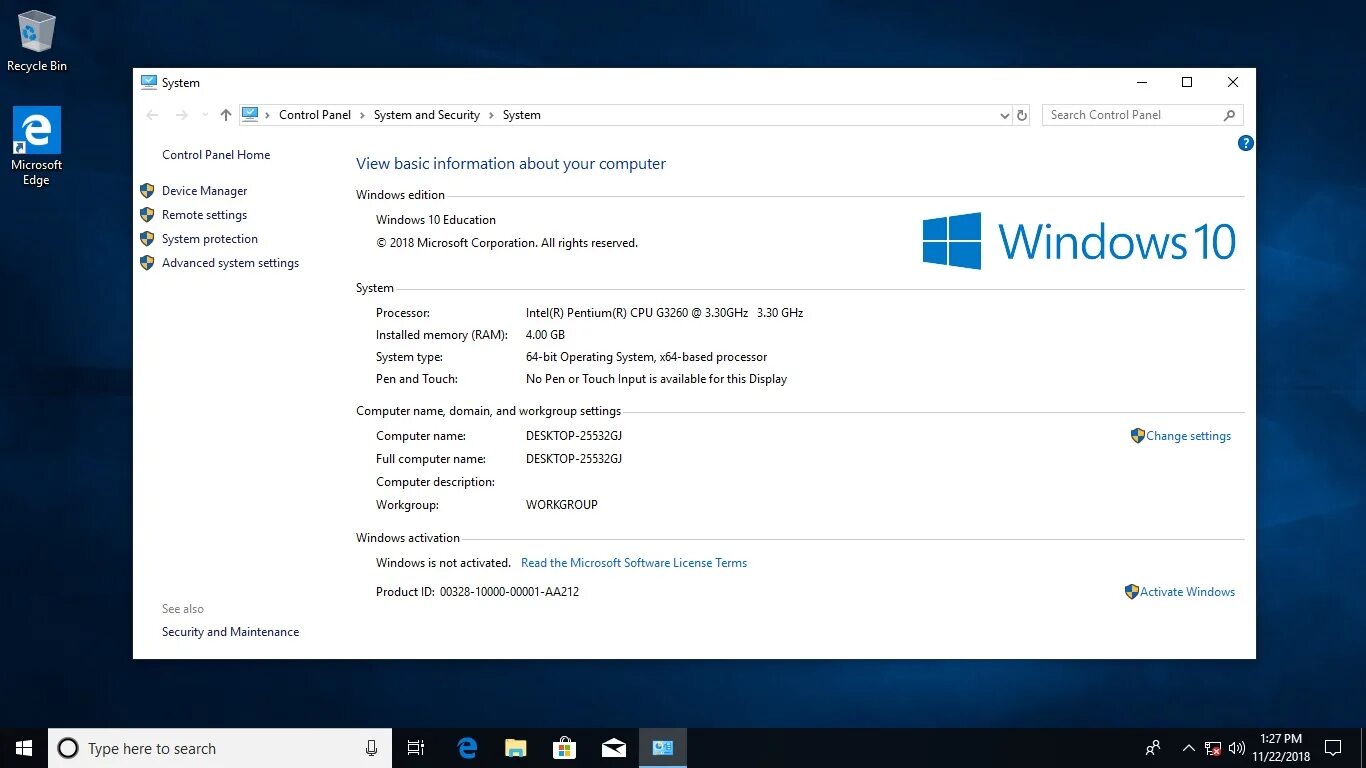Open Task View from the taskbar
The height and width of the screenshot is (768, 1366).
click(416, 748)
